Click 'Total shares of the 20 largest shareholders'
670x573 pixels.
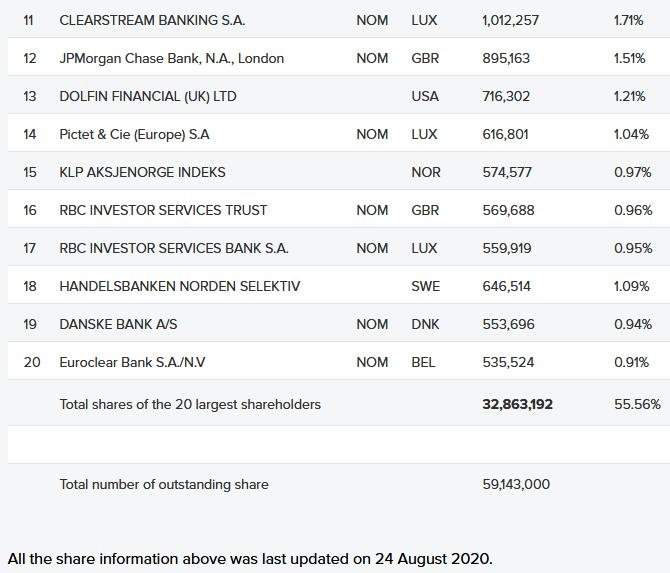pyautogui.click(x=190, y=404)
